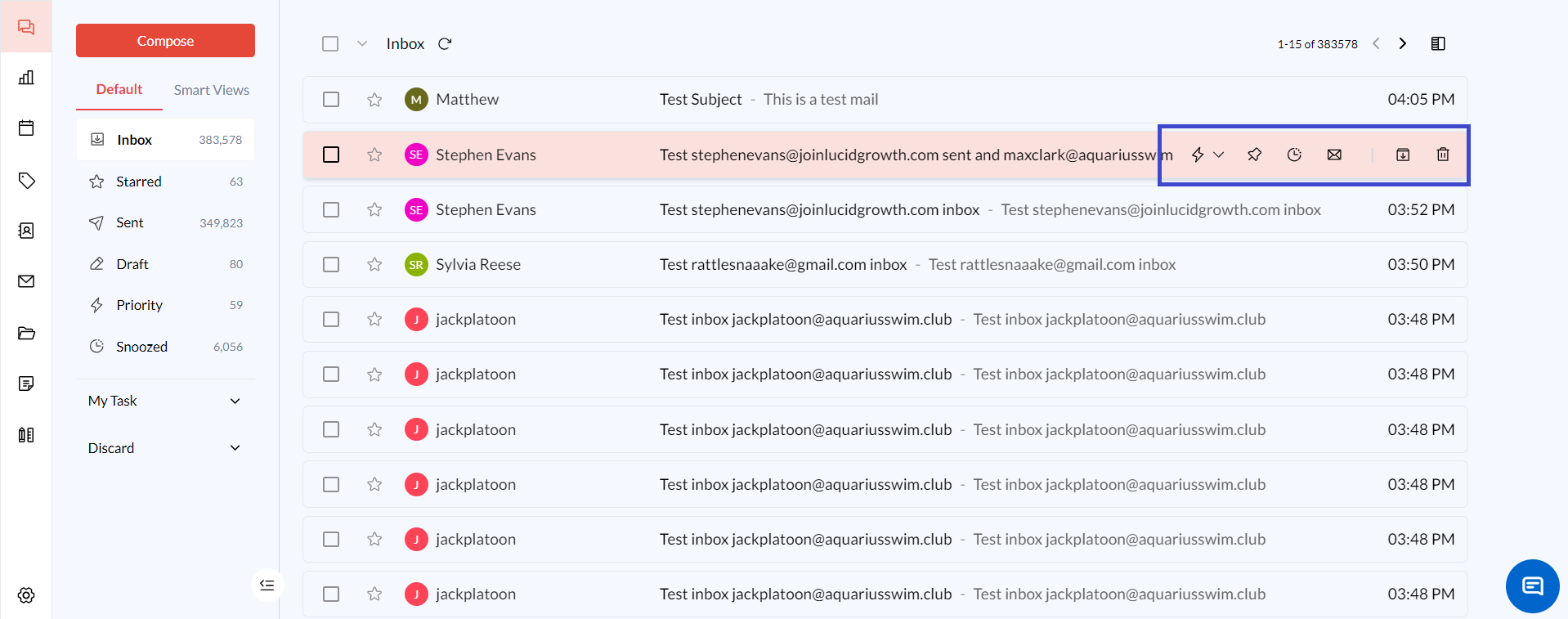Image resolution: width=1568 pixels, height=619 pixels.
Task: Click the Compose button
Action: click(x=165, y=41)
